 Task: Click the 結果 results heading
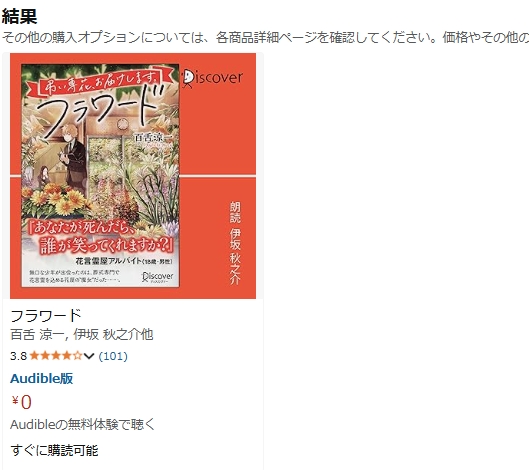tap(19, 16)
